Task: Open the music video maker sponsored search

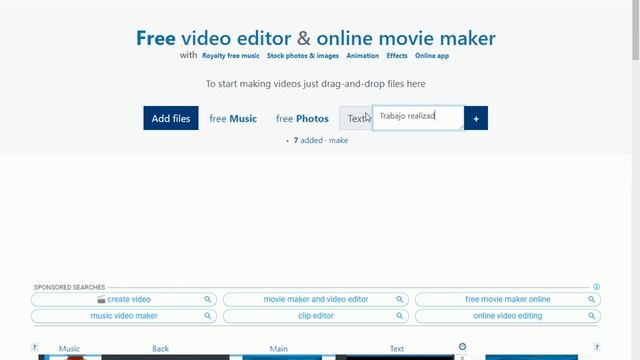Action: click(124, 316)
